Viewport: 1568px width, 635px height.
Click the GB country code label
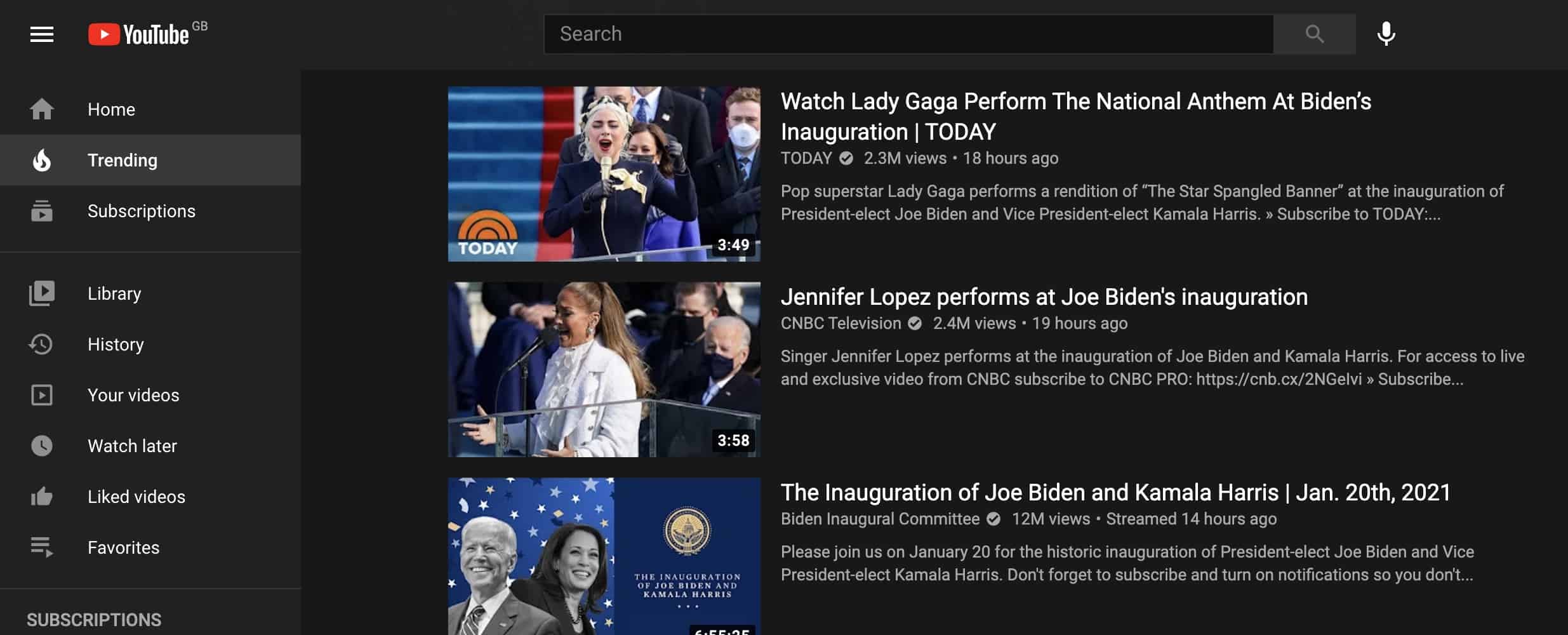coord(200,26)
